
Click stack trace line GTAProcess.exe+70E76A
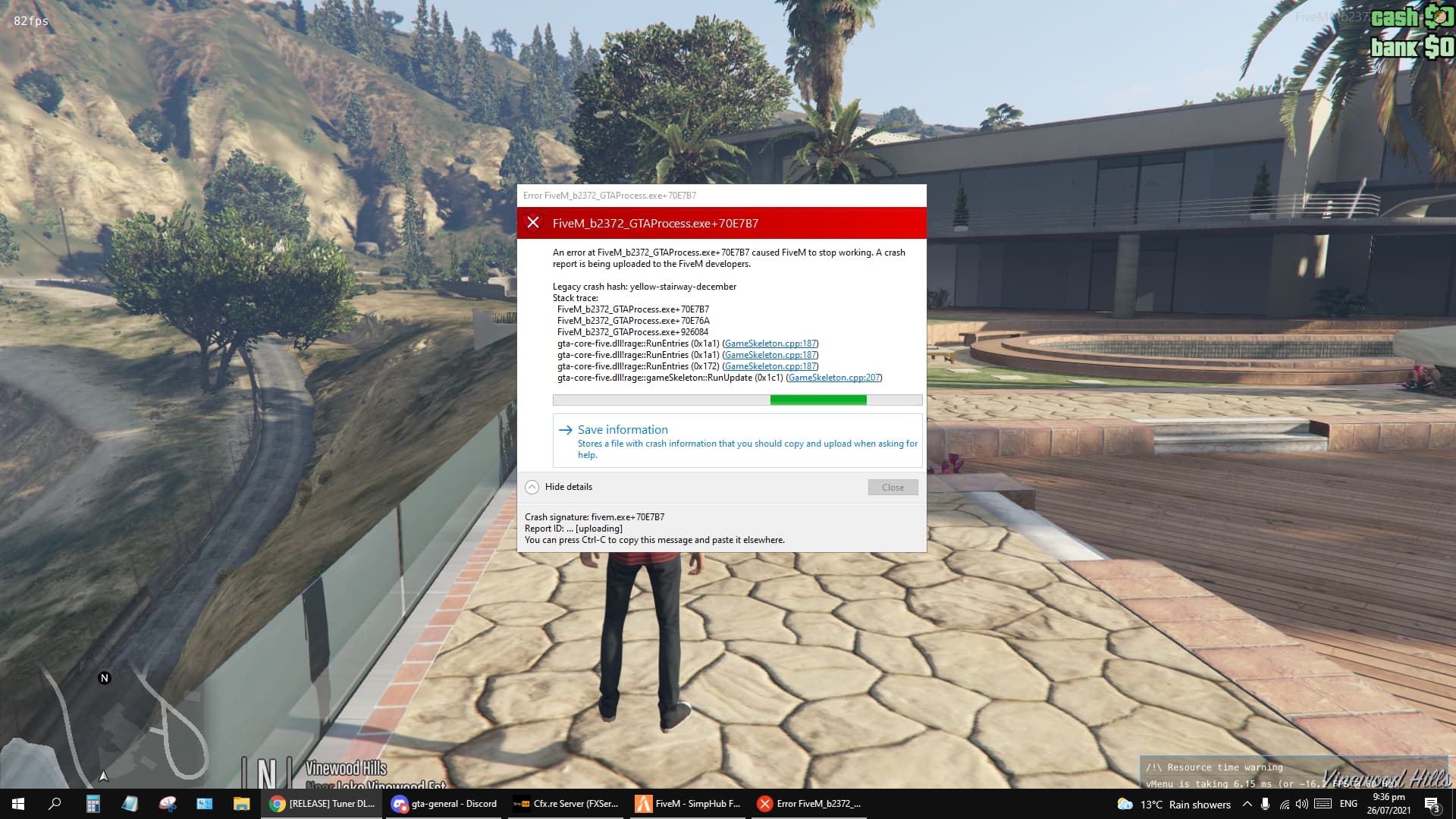pos(633,321)
